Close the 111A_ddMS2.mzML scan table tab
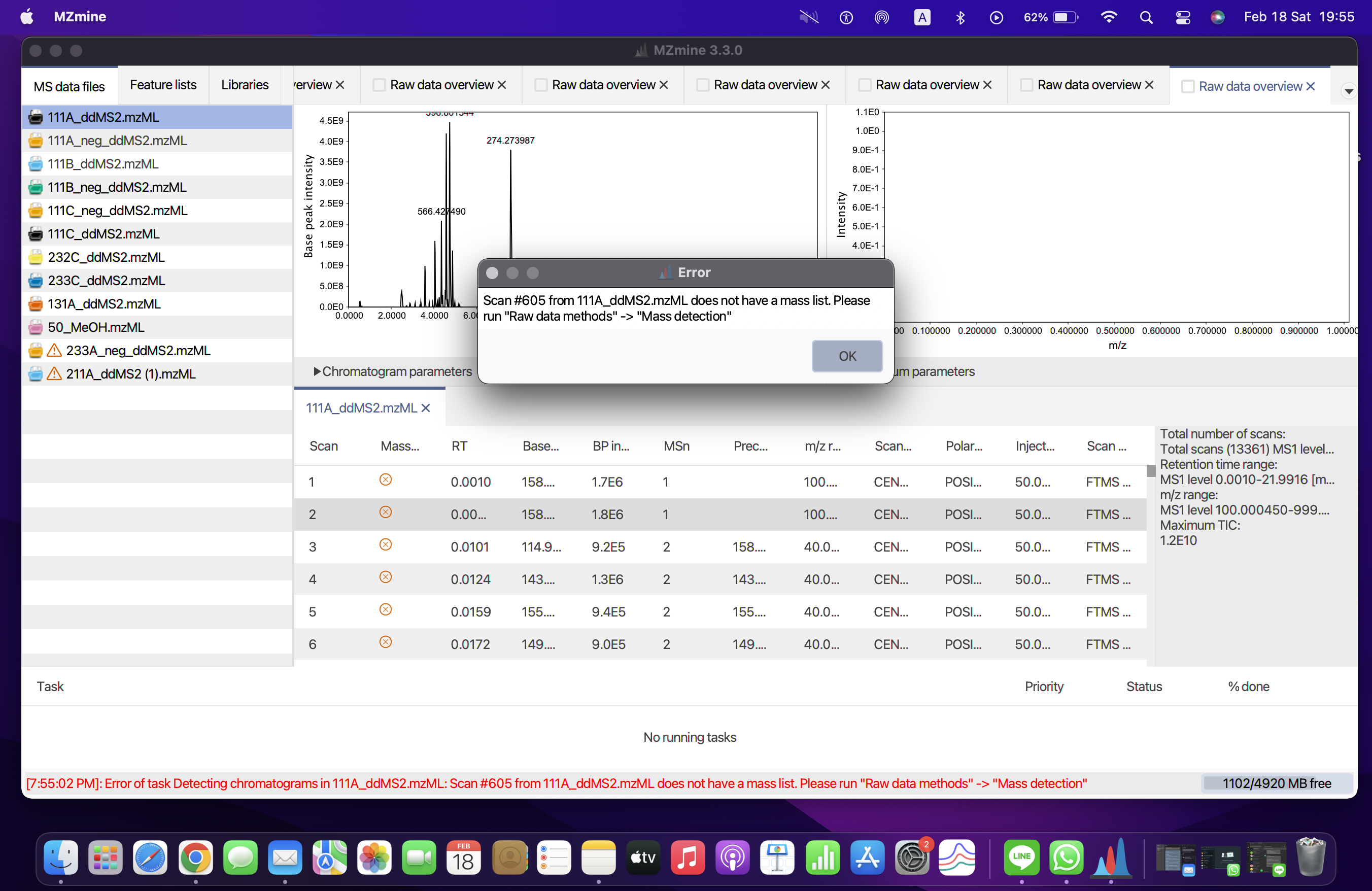 click(x=426, y=408)
